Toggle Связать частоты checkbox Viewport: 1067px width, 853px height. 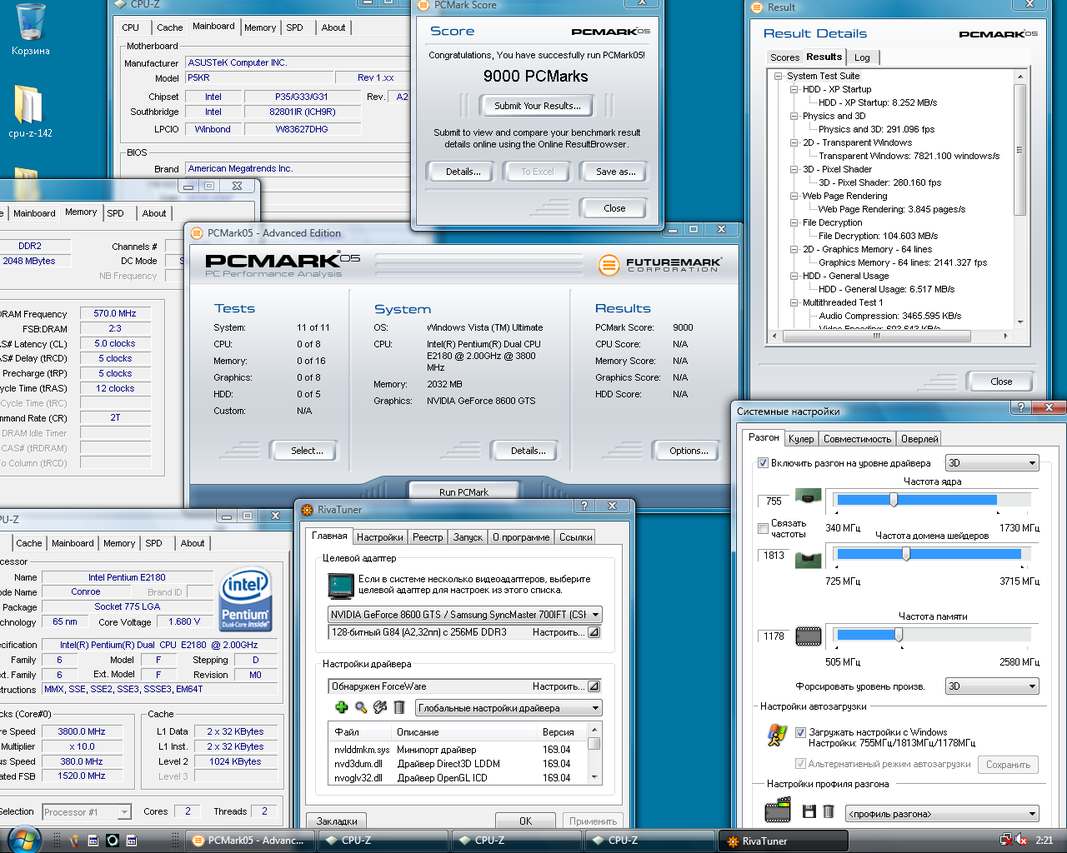point(763,528)
